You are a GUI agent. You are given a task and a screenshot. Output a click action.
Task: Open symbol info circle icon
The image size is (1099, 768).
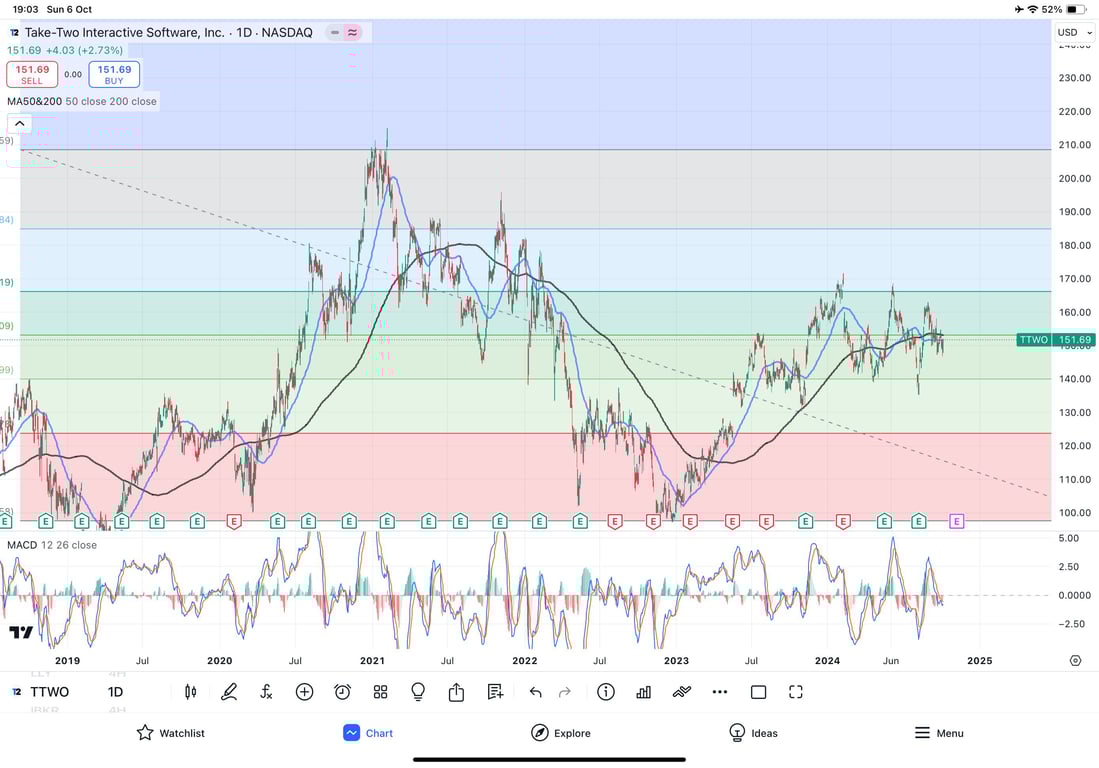(606, 692)
